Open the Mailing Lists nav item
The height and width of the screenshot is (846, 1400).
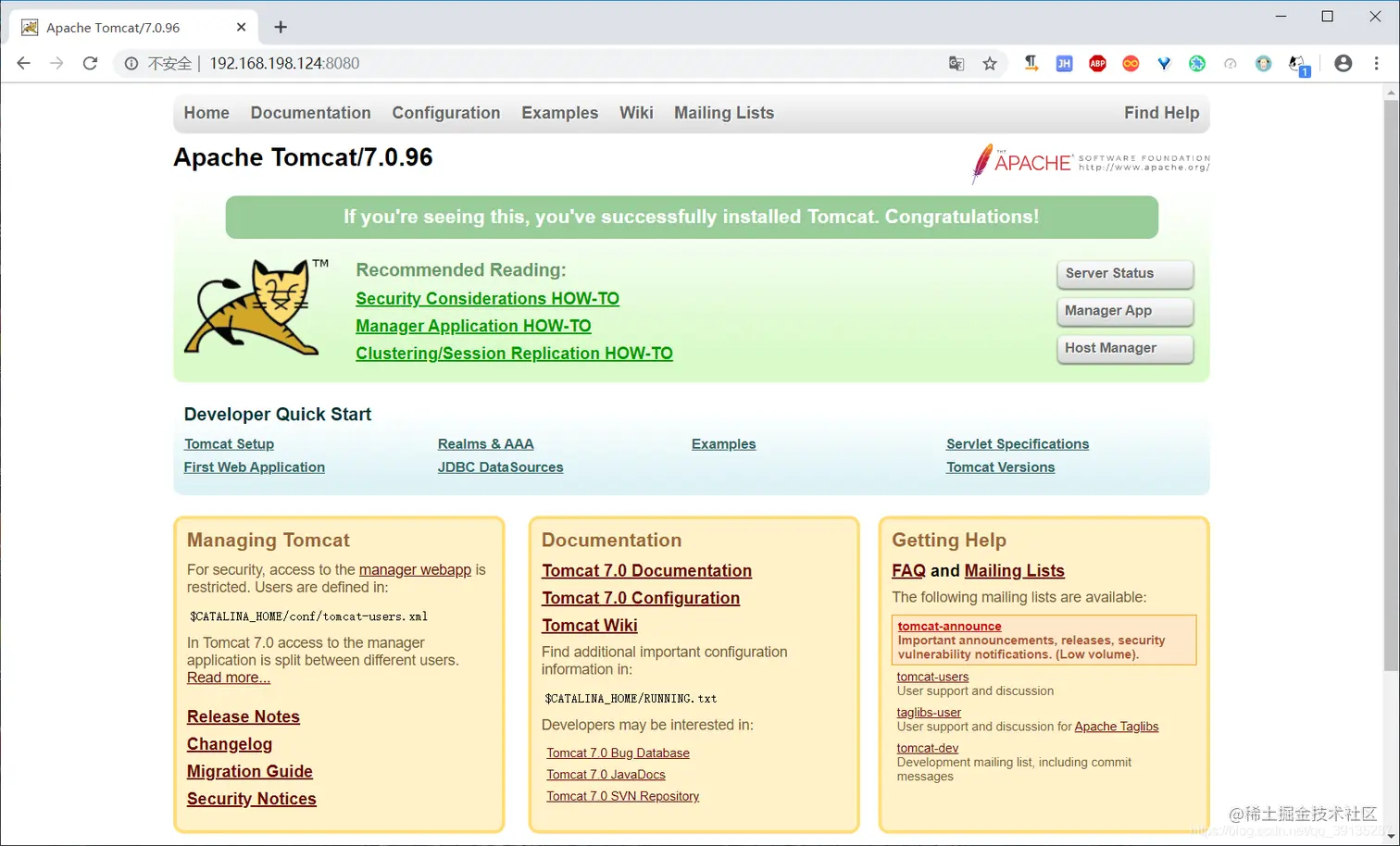coord(724,113)
